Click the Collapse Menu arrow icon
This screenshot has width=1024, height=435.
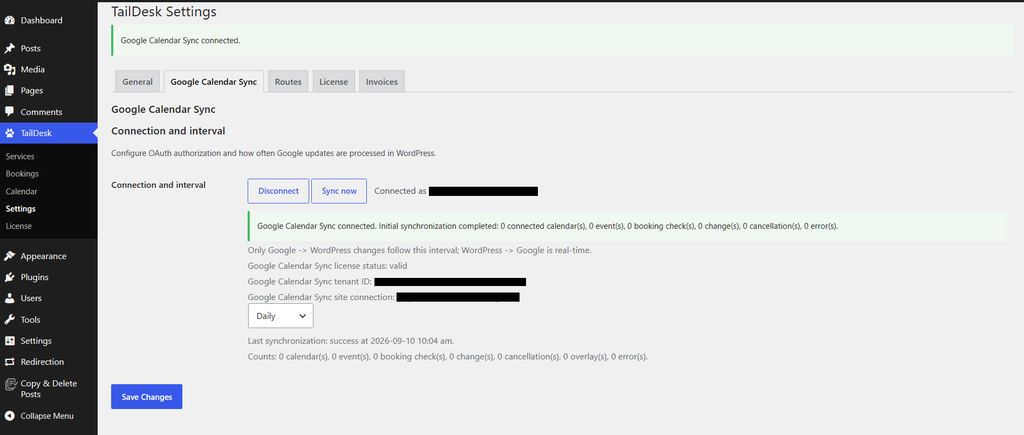[x=10, y=416]
